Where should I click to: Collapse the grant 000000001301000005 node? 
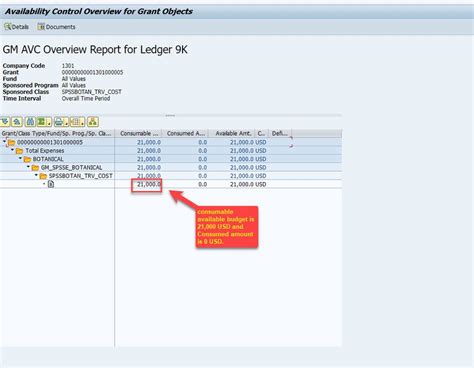[x=4, y=142]
